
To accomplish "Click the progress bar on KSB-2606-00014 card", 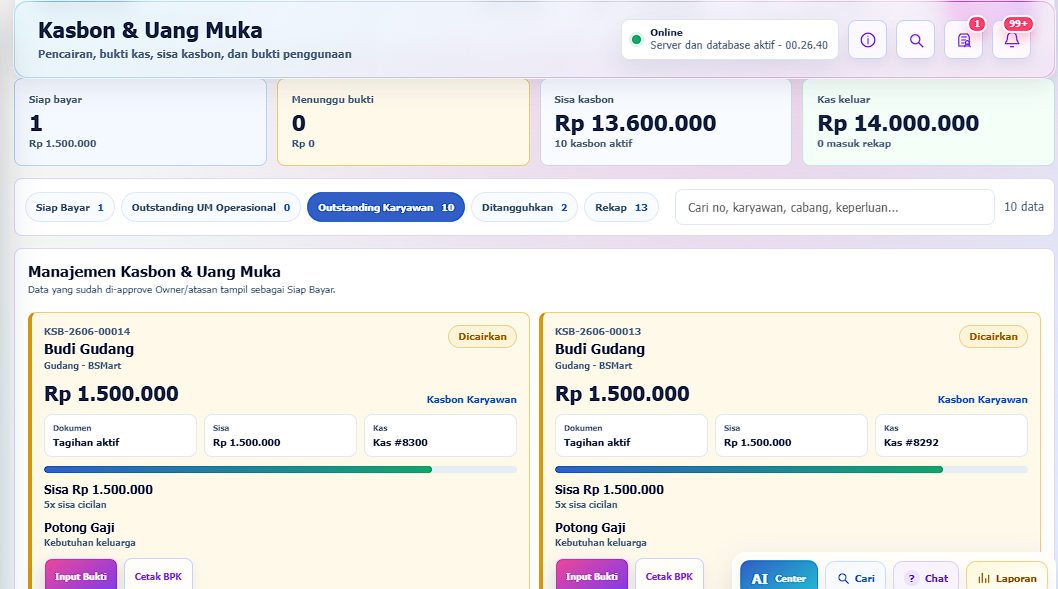I will coord(280,470).
